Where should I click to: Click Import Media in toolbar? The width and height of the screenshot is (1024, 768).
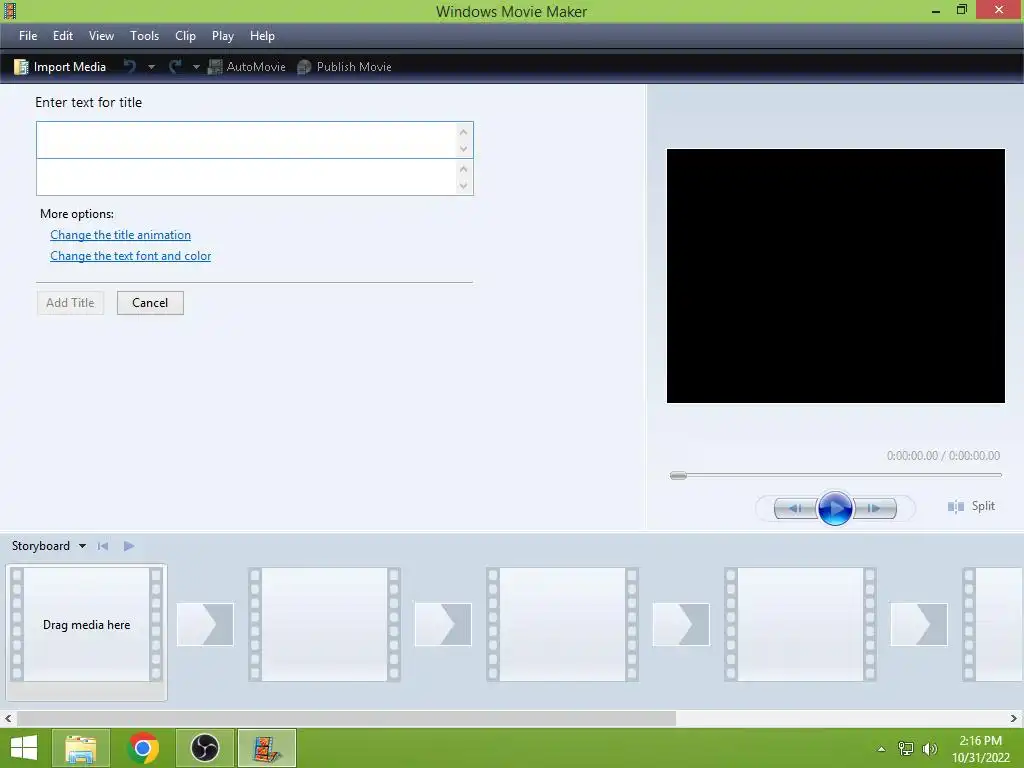60,67
